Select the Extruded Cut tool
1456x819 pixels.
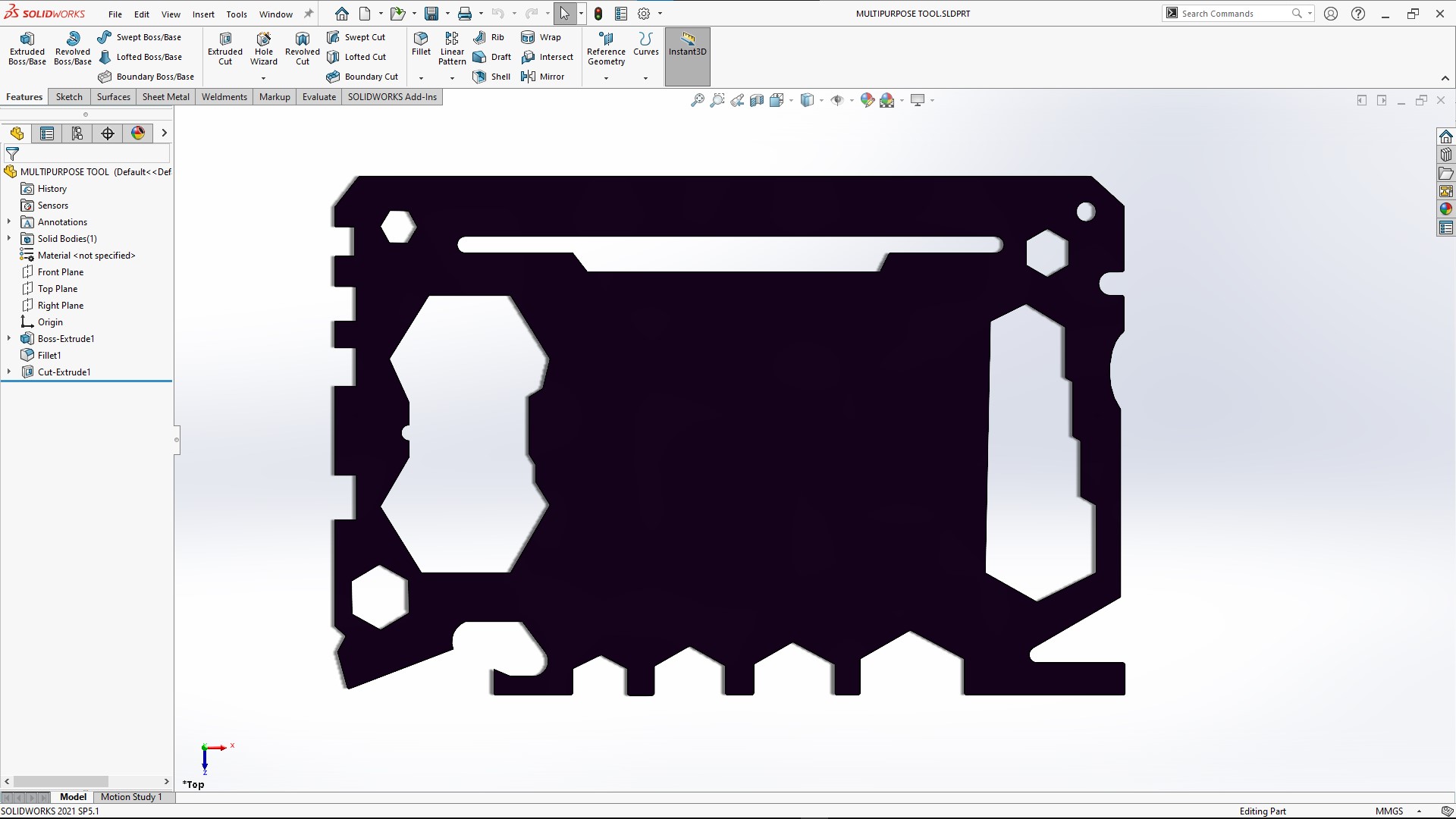click(x=225, y=49)
